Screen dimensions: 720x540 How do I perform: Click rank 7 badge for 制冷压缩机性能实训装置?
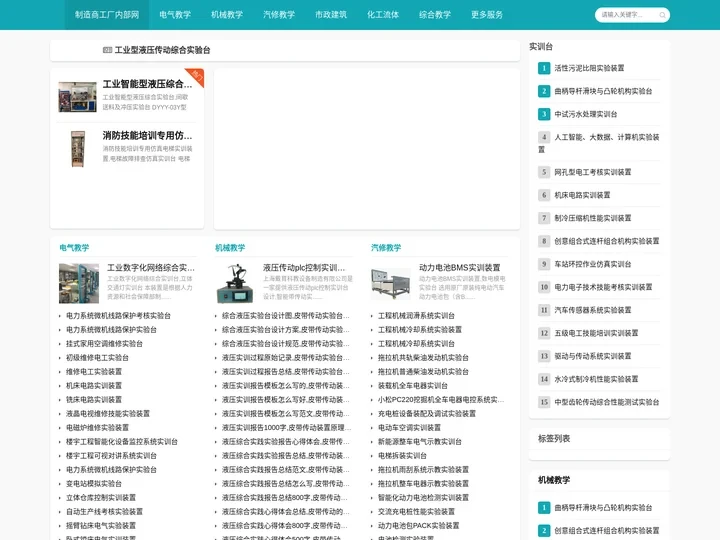(544, 218)
